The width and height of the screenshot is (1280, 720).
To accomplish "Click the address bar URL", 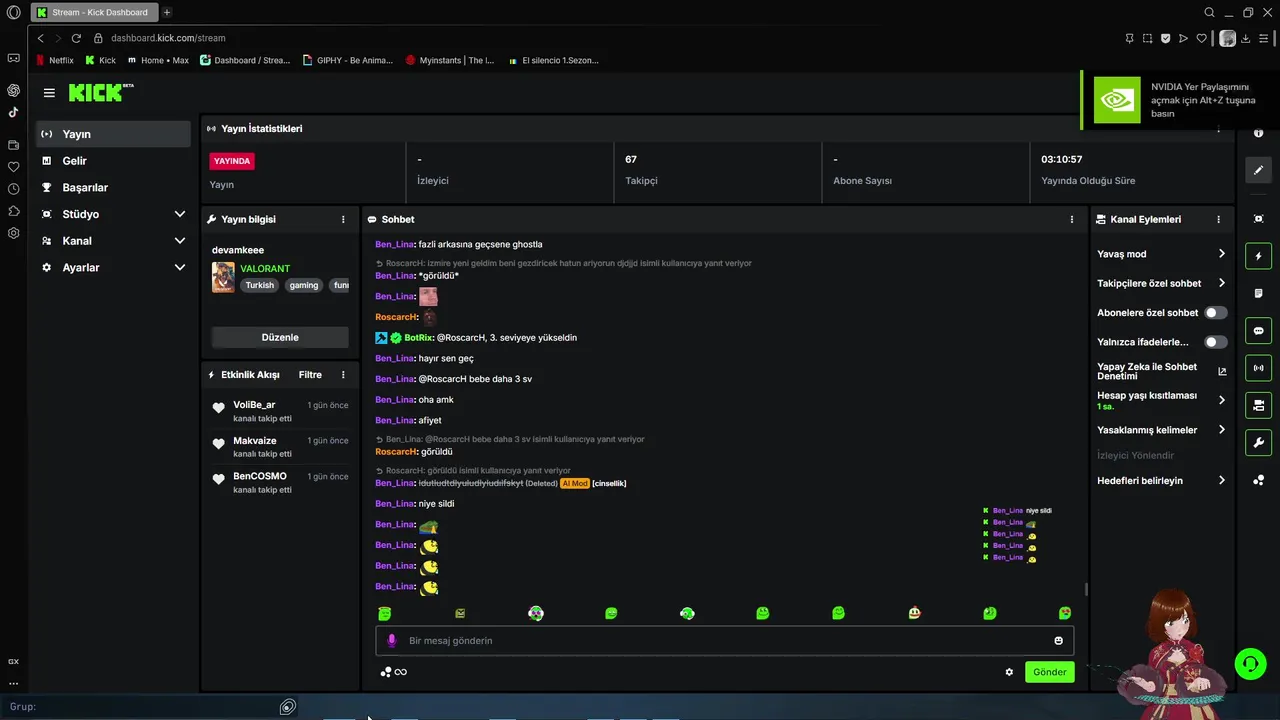I will (x=168, y=38).
